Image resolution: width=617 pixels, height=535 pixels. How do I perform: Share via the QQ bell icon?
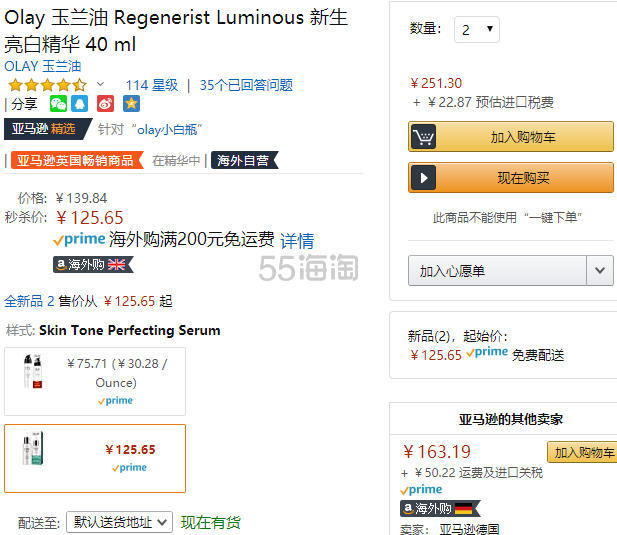point(79,104)
